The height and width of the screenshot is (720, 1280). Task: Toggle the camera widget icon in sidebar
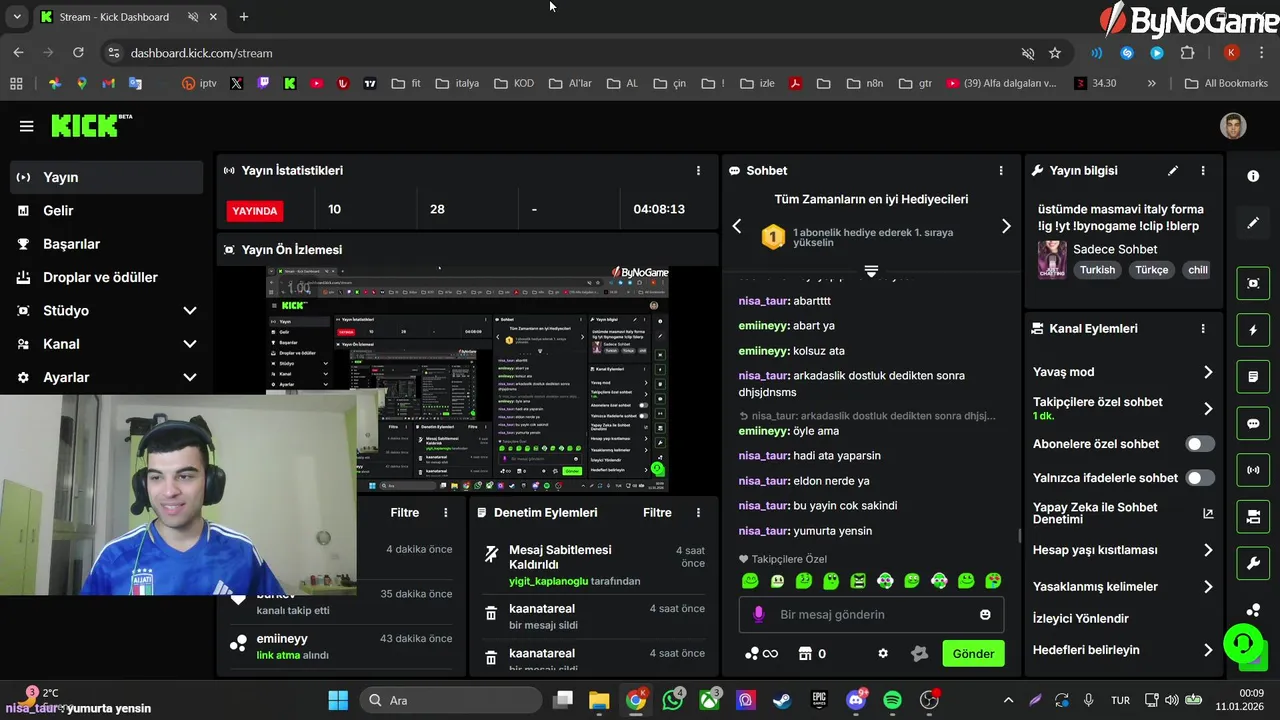[1253, 517]
